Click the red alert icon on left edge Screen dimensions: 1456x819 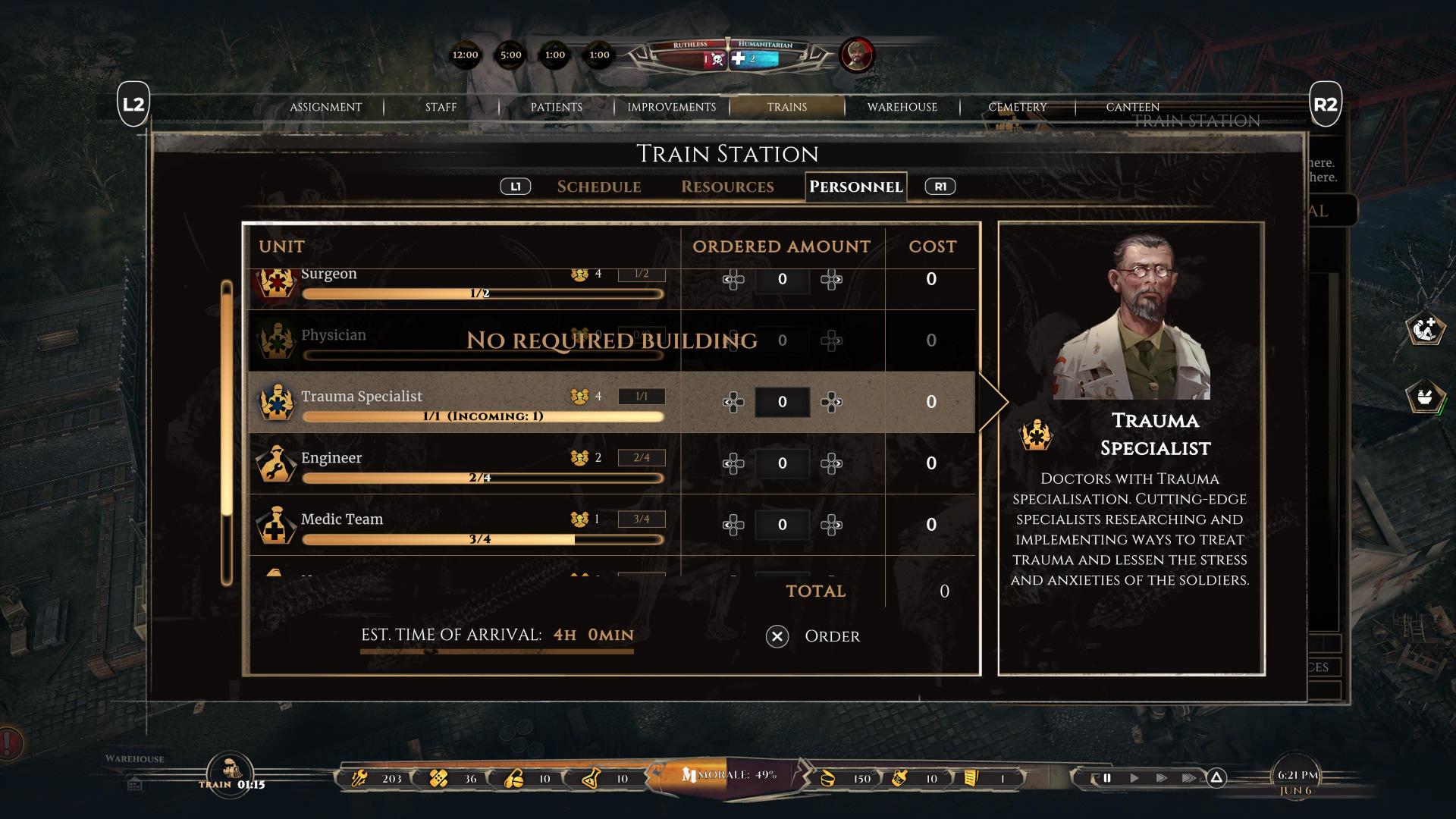coord(9,742)
